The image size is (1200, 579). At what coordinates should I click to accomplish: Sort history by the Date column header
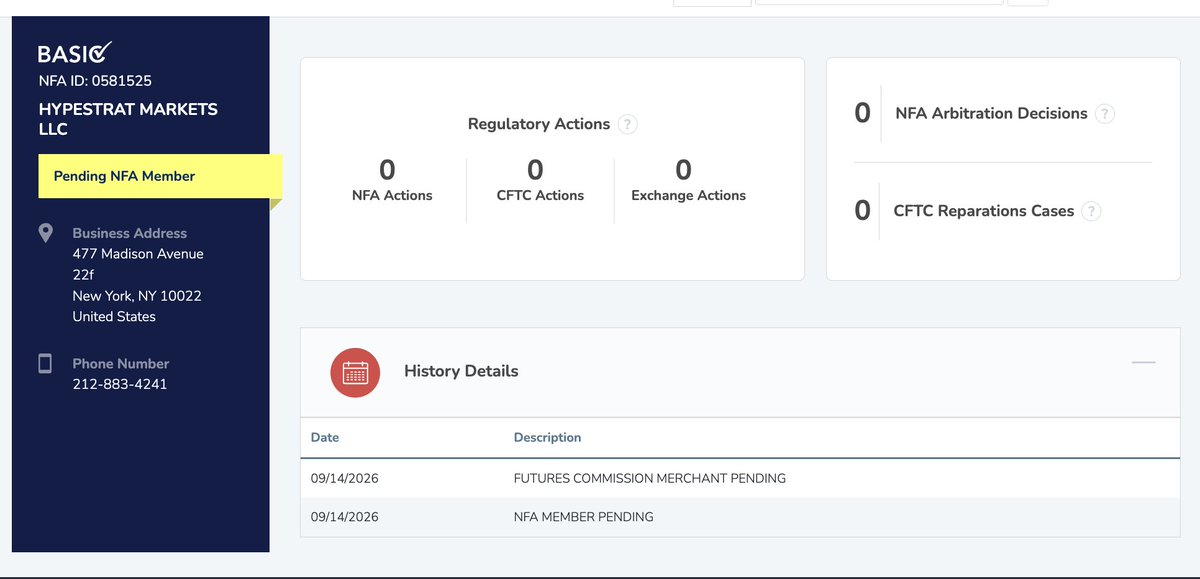point(325,437)
